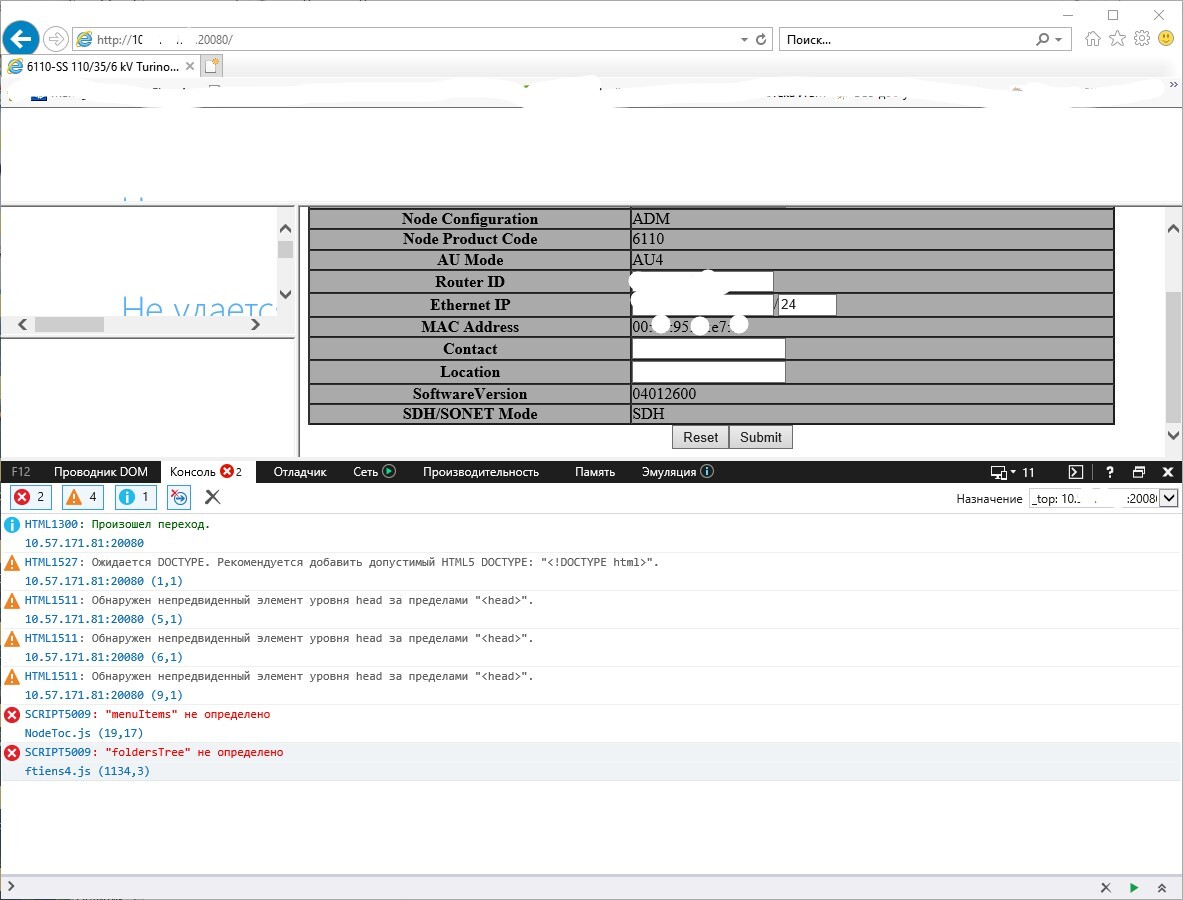Viewport: 1183px width, 900px height.
Task: Click the browser Back arrow button
Action: pyautogui.click(x=21, y=39)
